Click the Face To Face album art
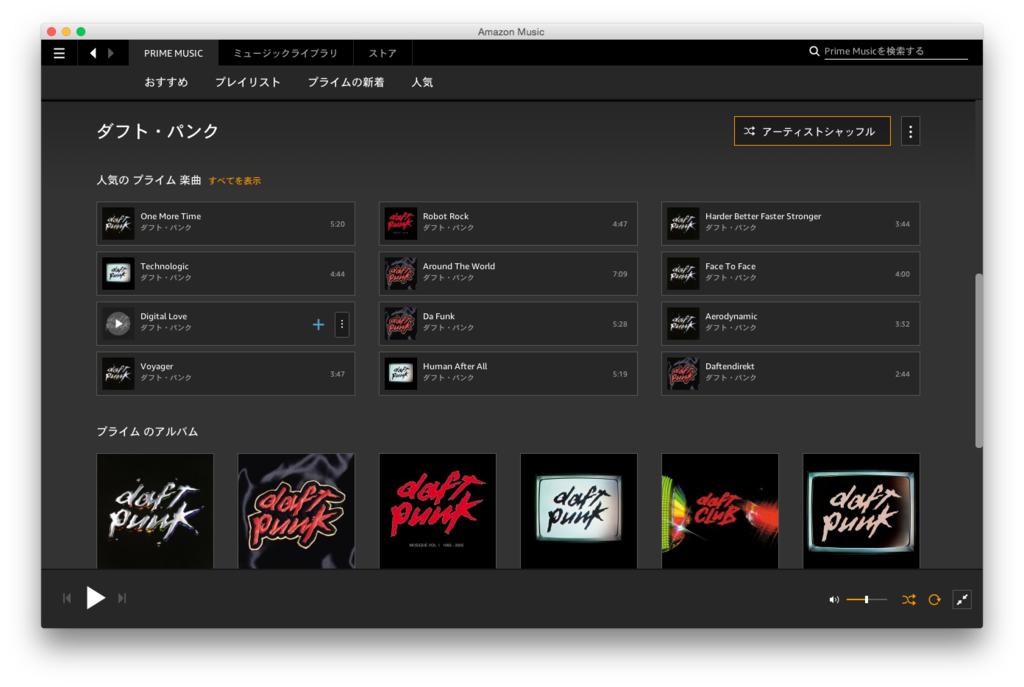 (x=683, y=274)
